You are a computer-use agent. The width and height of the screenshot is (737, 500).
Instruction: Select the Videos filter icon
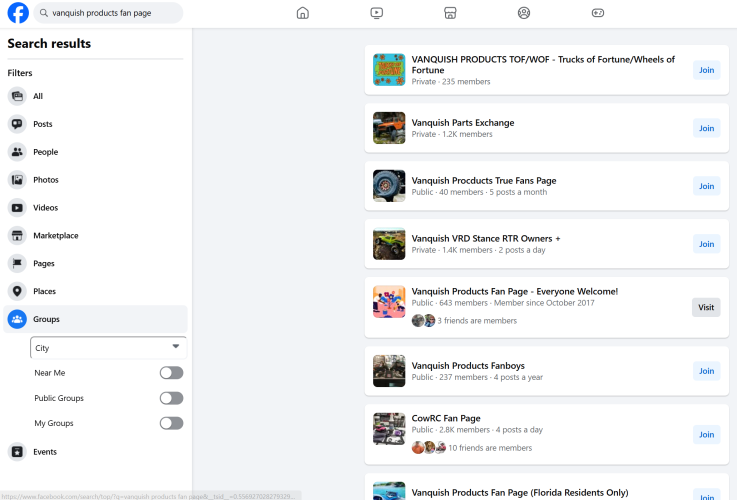pyautogui.click(x=17, y=208)
